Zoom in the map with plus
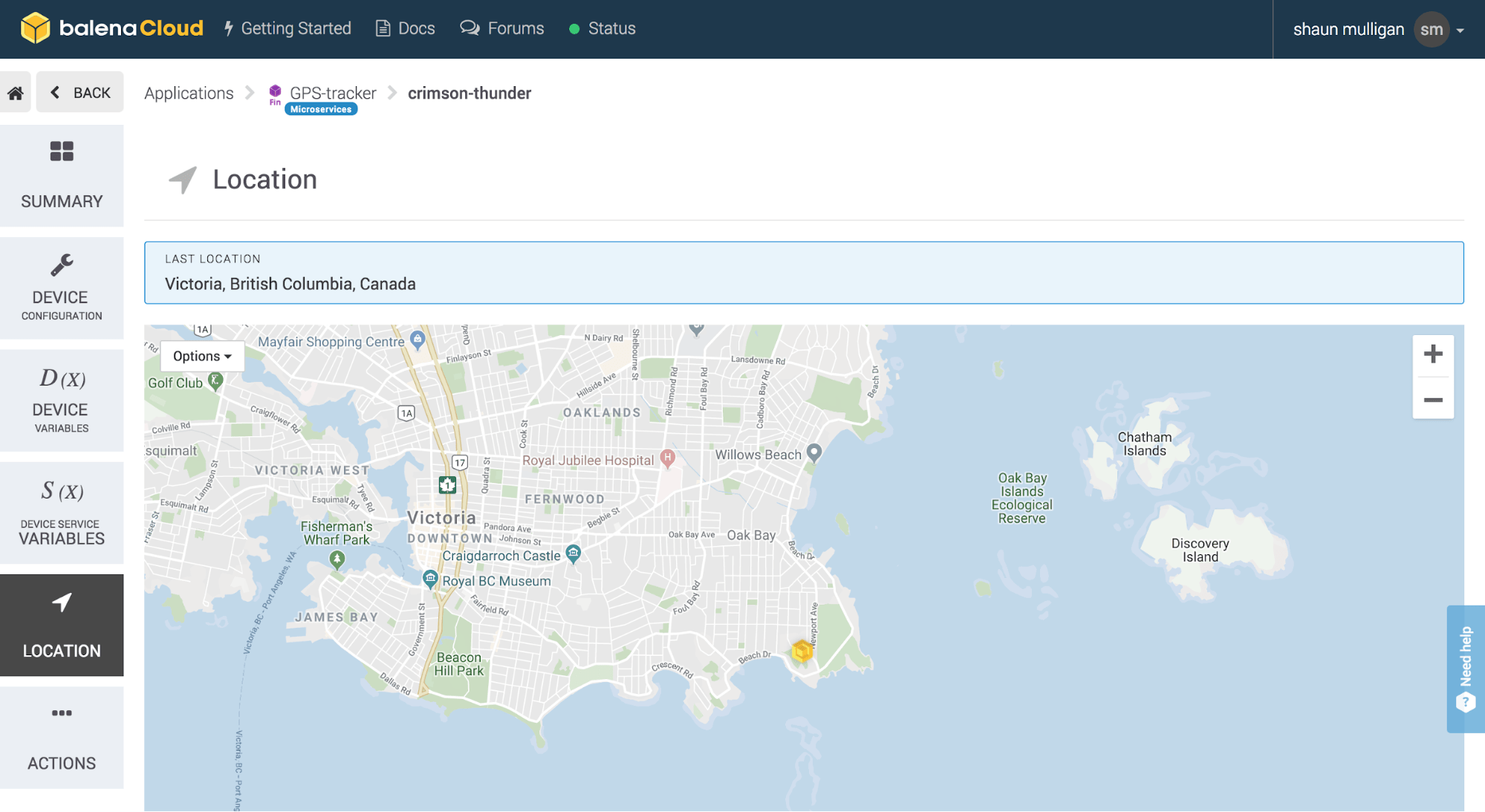 (1433, 354)
